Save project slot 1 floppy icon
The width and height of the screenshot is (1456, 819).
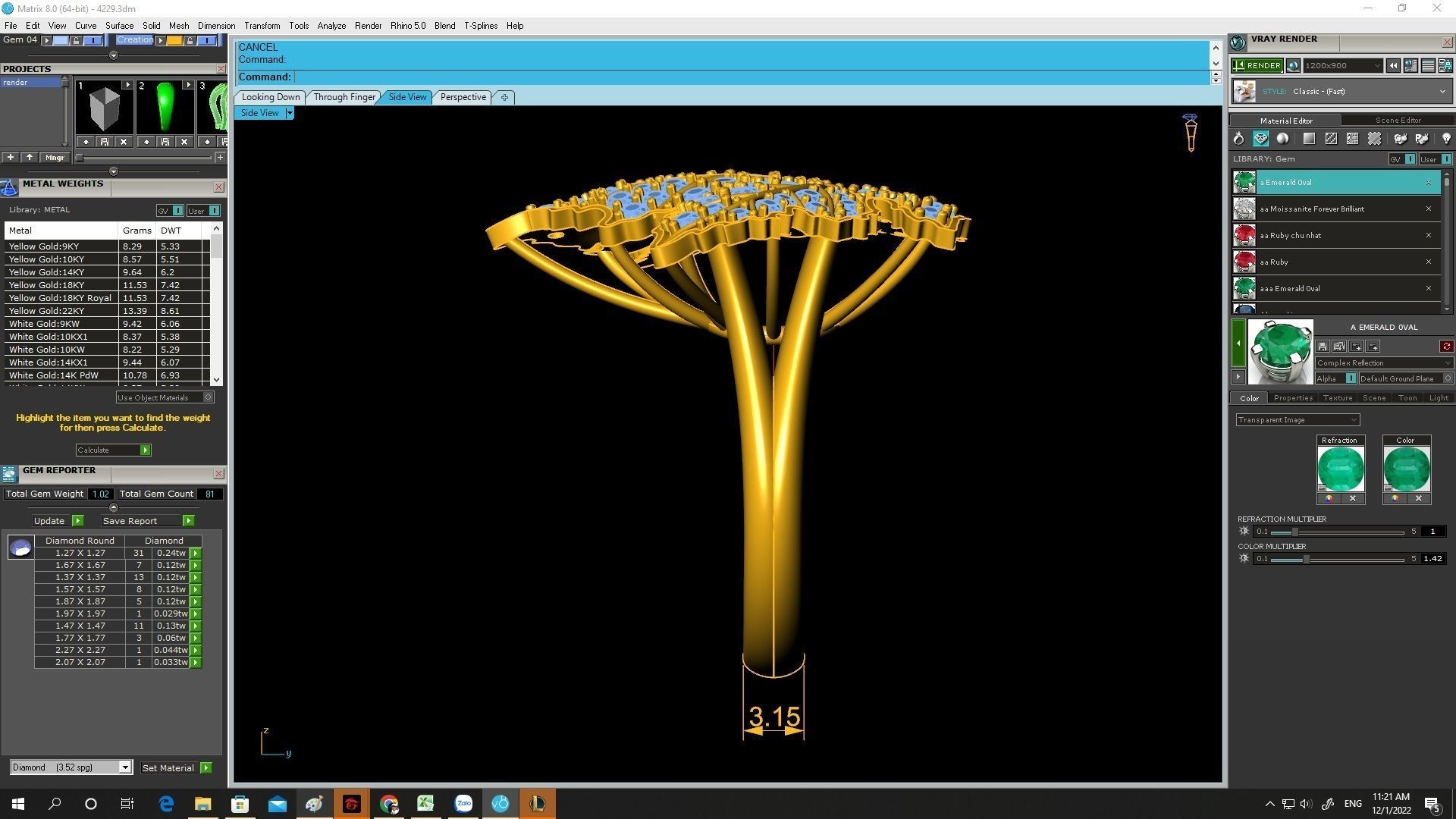105,142
